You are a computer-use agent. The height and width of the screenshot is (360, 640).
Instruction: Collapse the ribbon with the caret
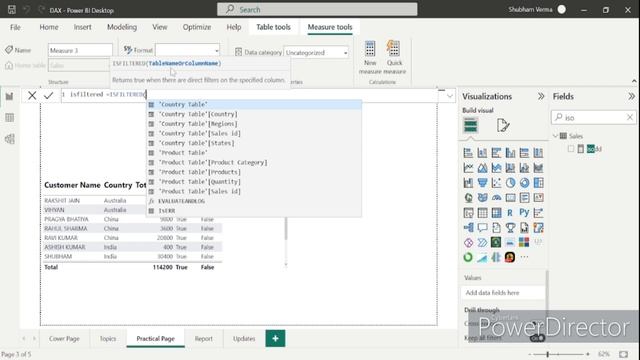(634, 81)
